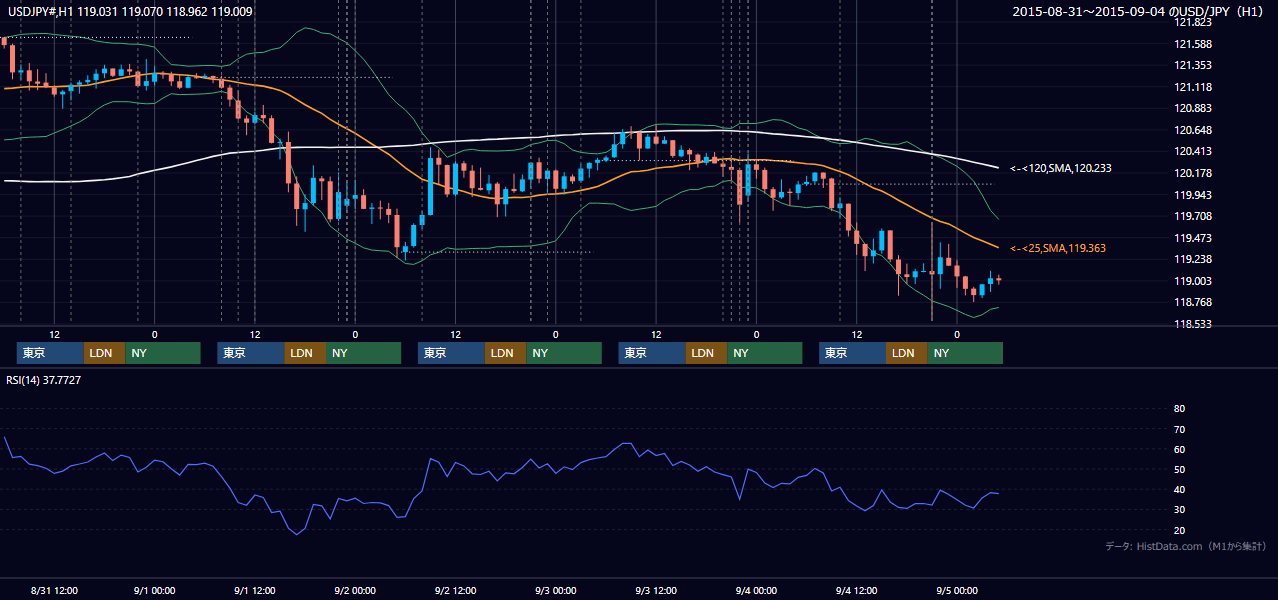Select the NY session block for 9/2
The height and width of the screenshot is (600, 1278).
[564, 353]
